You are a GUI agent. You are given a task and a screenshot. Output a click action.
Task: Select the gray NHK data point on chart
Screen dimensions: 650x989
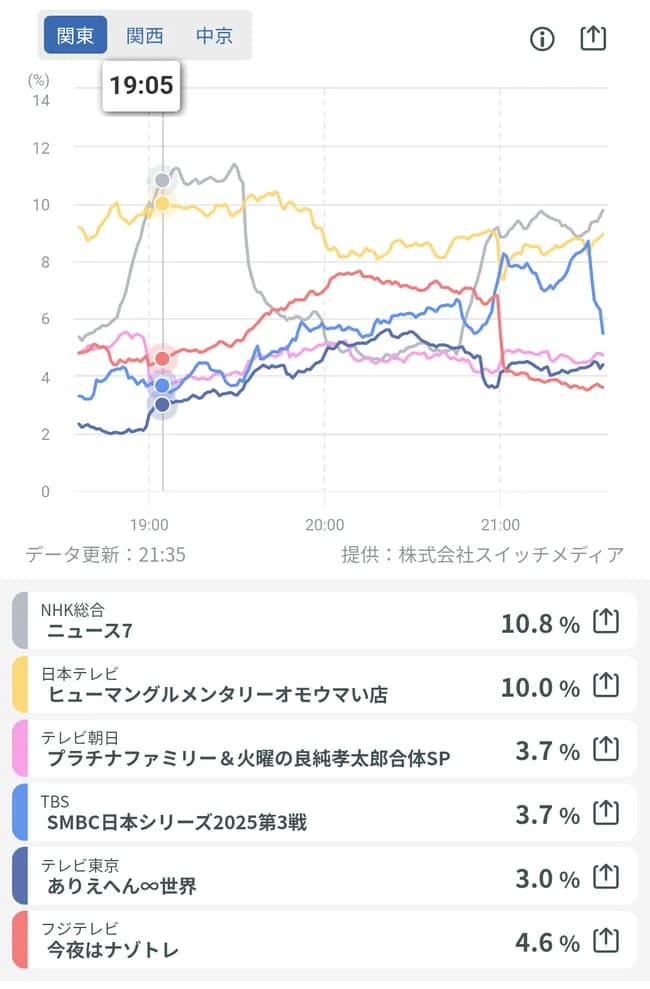[x=161, y=180]
